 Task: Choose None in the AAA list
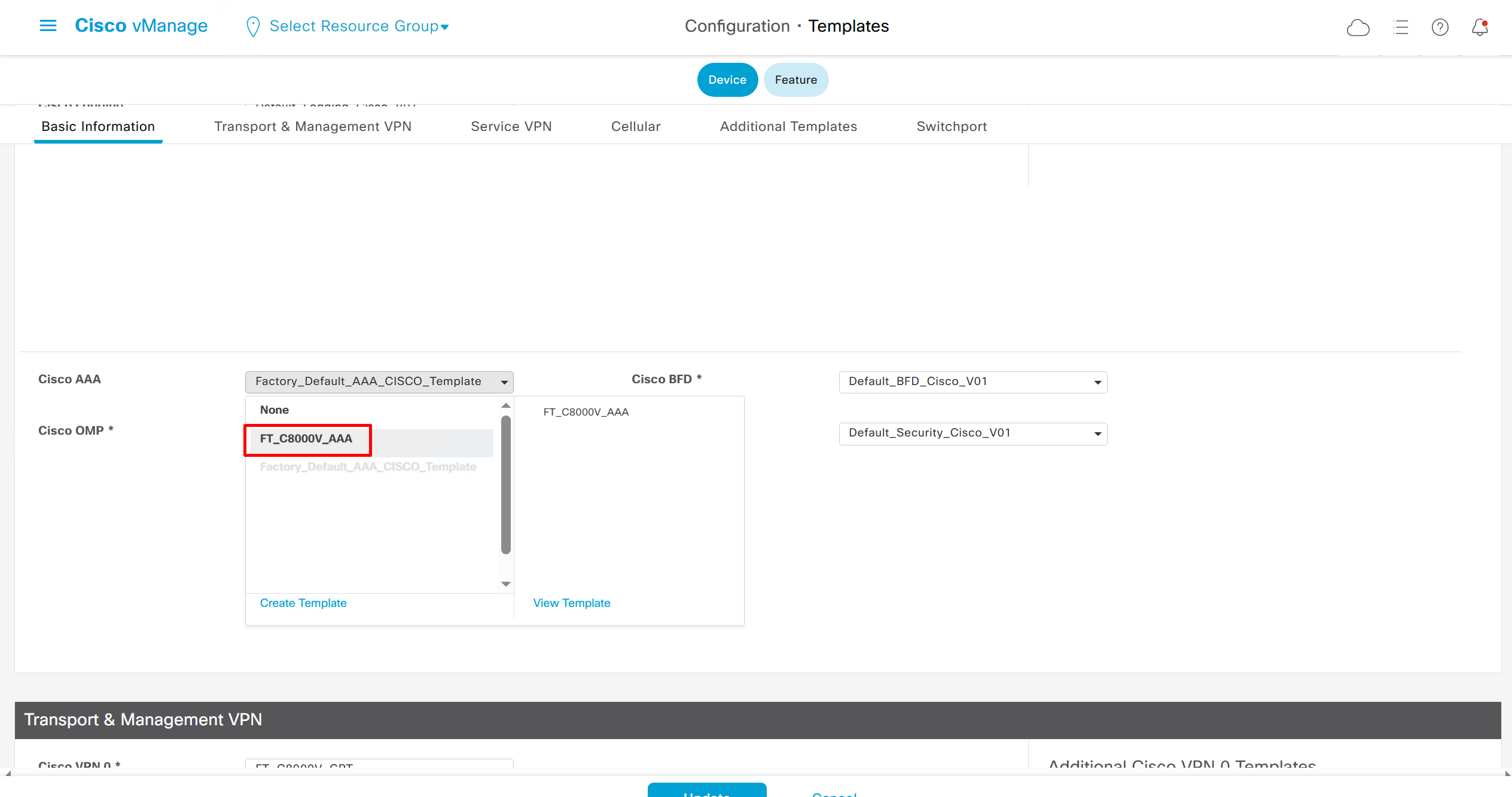point(275,410)
